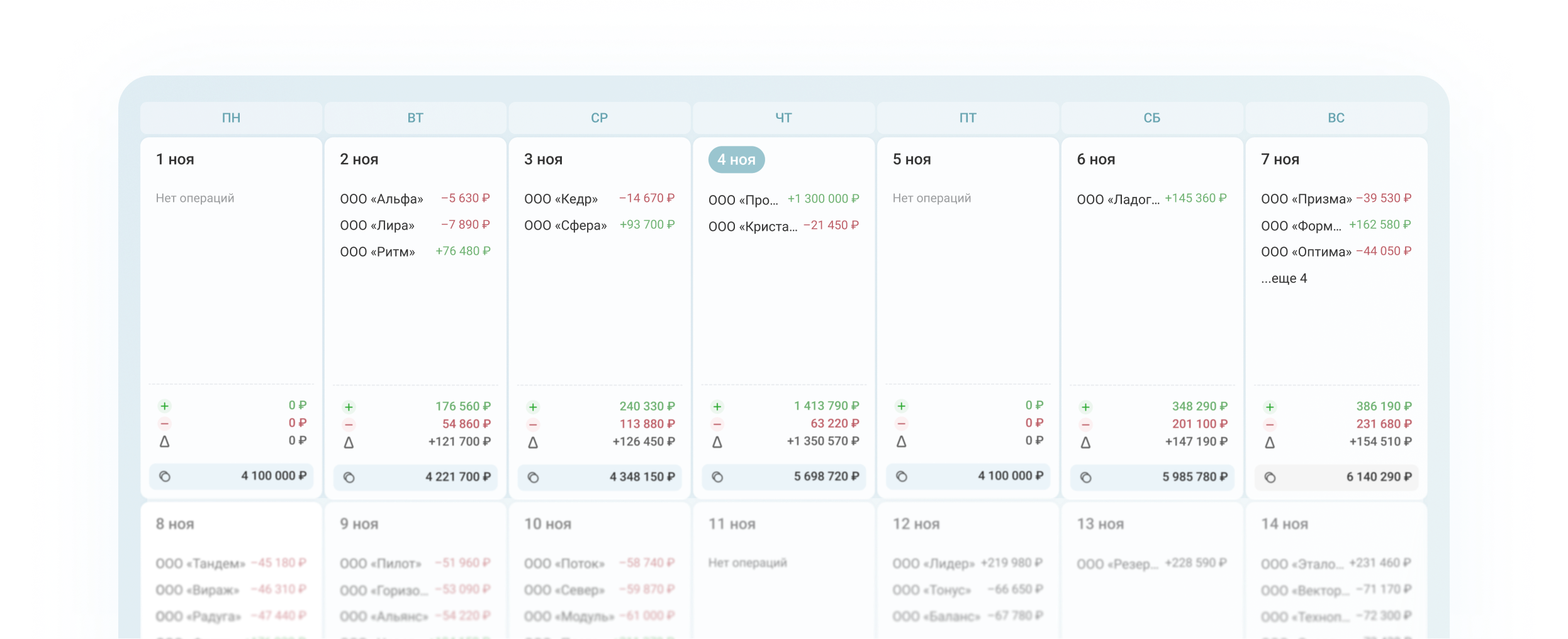Click the expense minus icon under 3 ноя

point(533,425)
